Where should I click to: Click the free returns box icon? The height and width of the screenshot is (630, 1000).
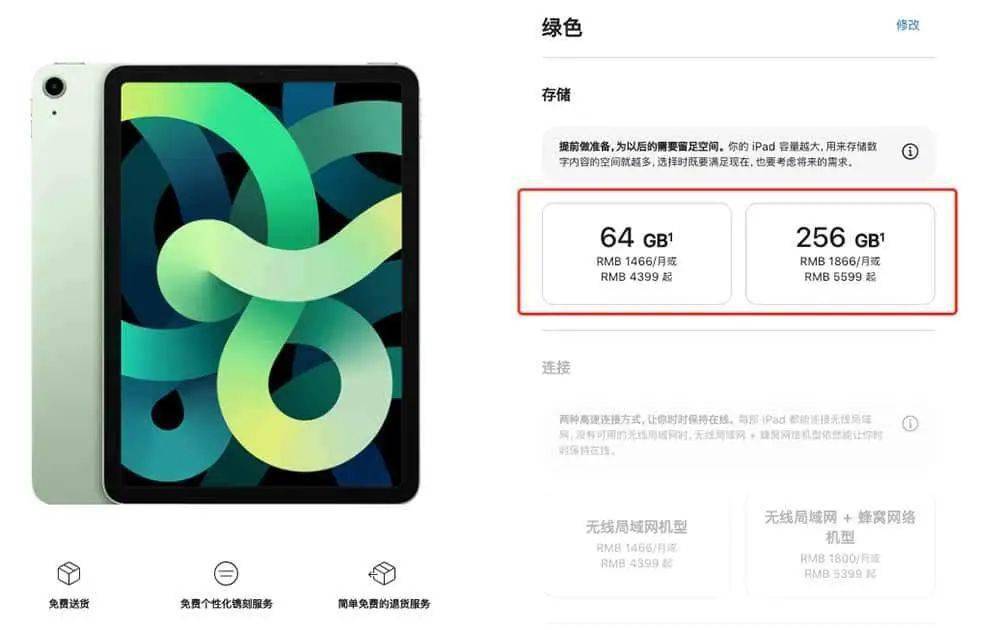383,573
